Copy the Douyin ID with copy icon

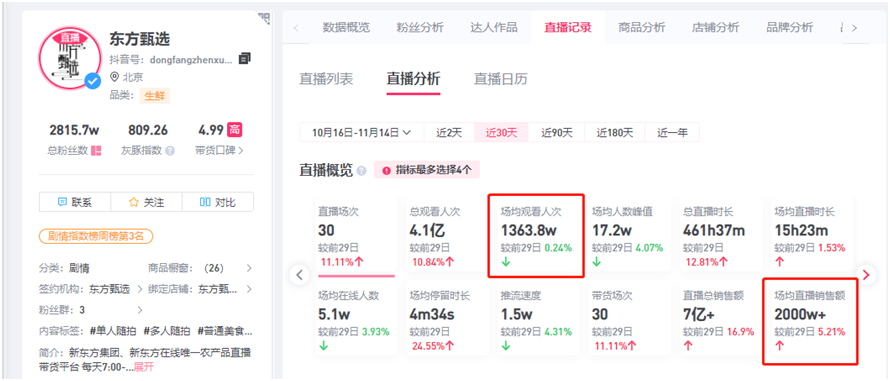(x=245, y=58)
